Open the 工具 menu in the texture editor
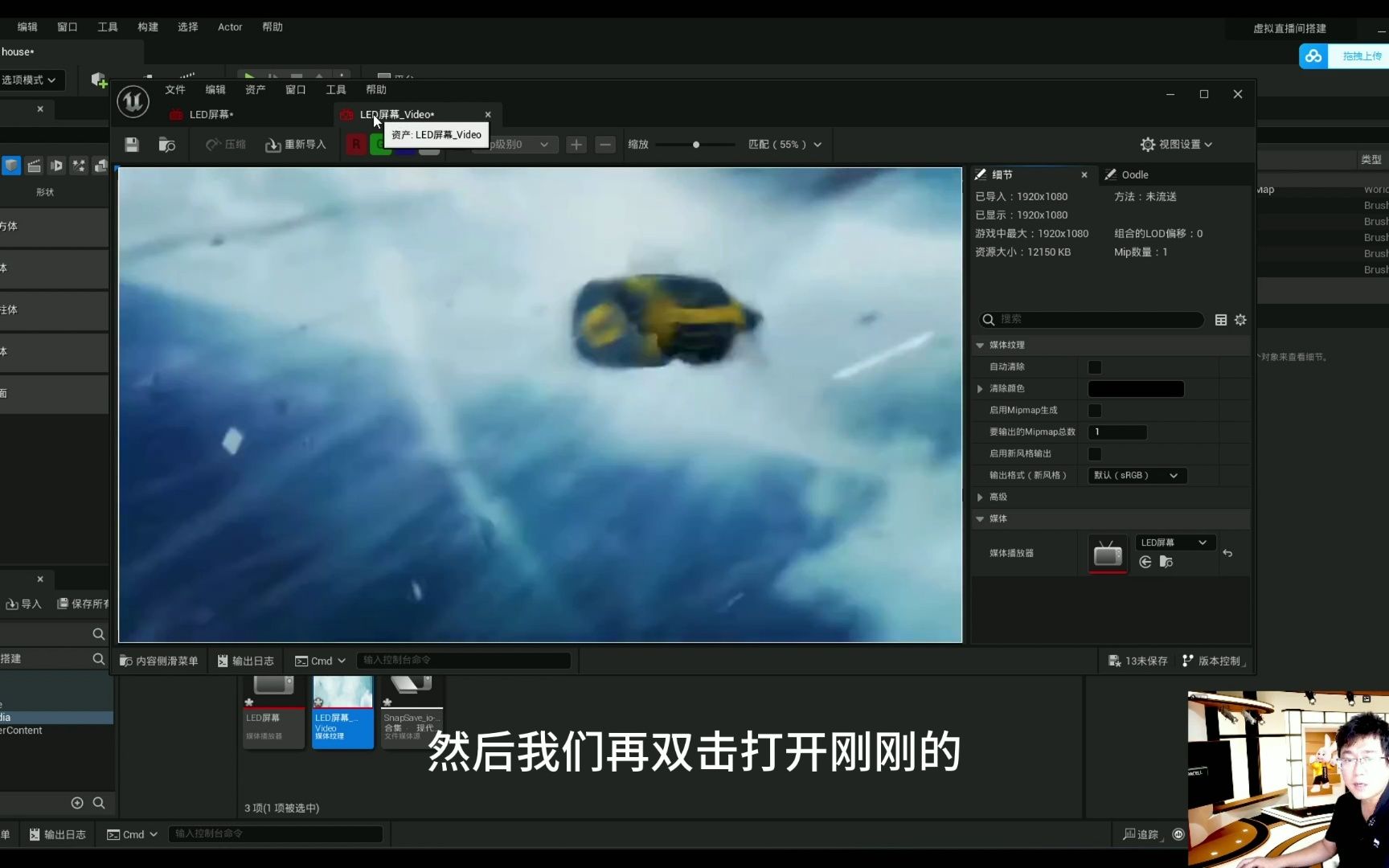Screen dimensions: 1389x868 (336, 90)
